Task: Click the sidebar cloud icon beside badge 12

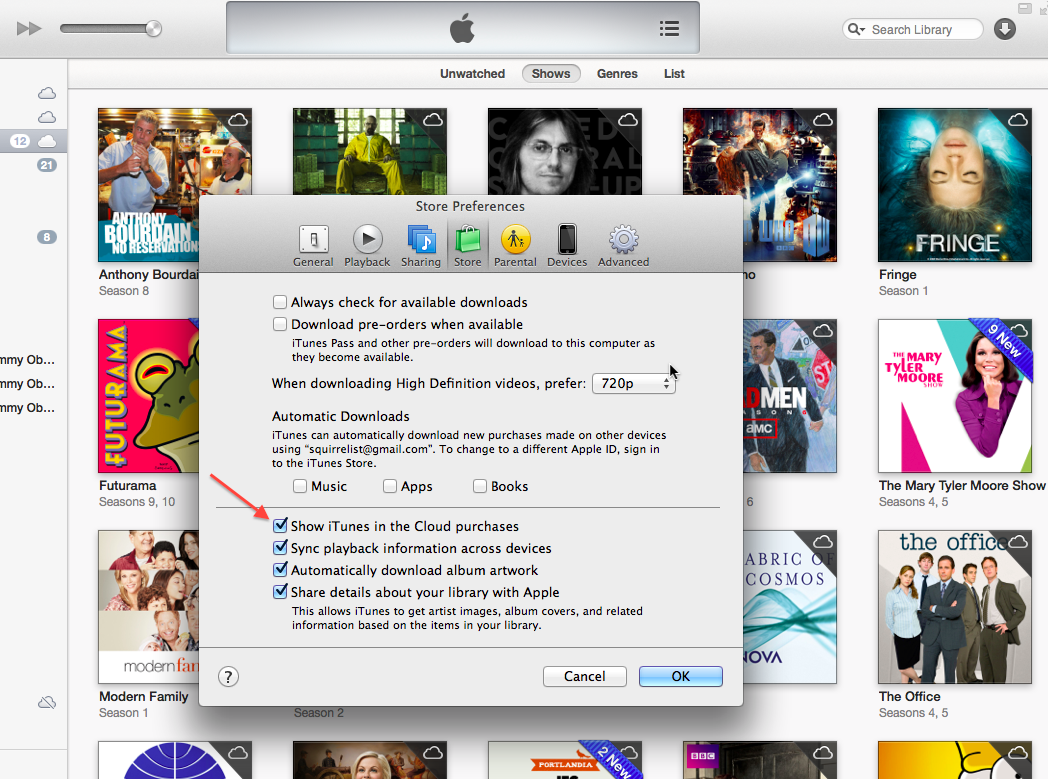Action: pos(47,141)
